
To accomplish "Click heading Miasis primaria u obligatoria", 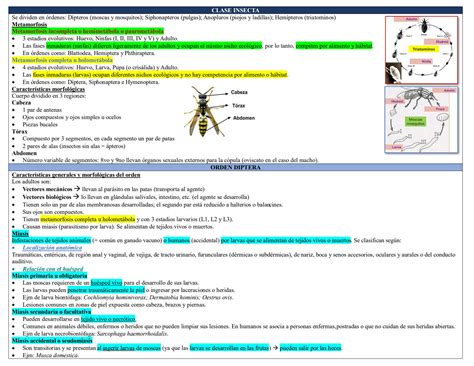I will [x=49, y=276].
